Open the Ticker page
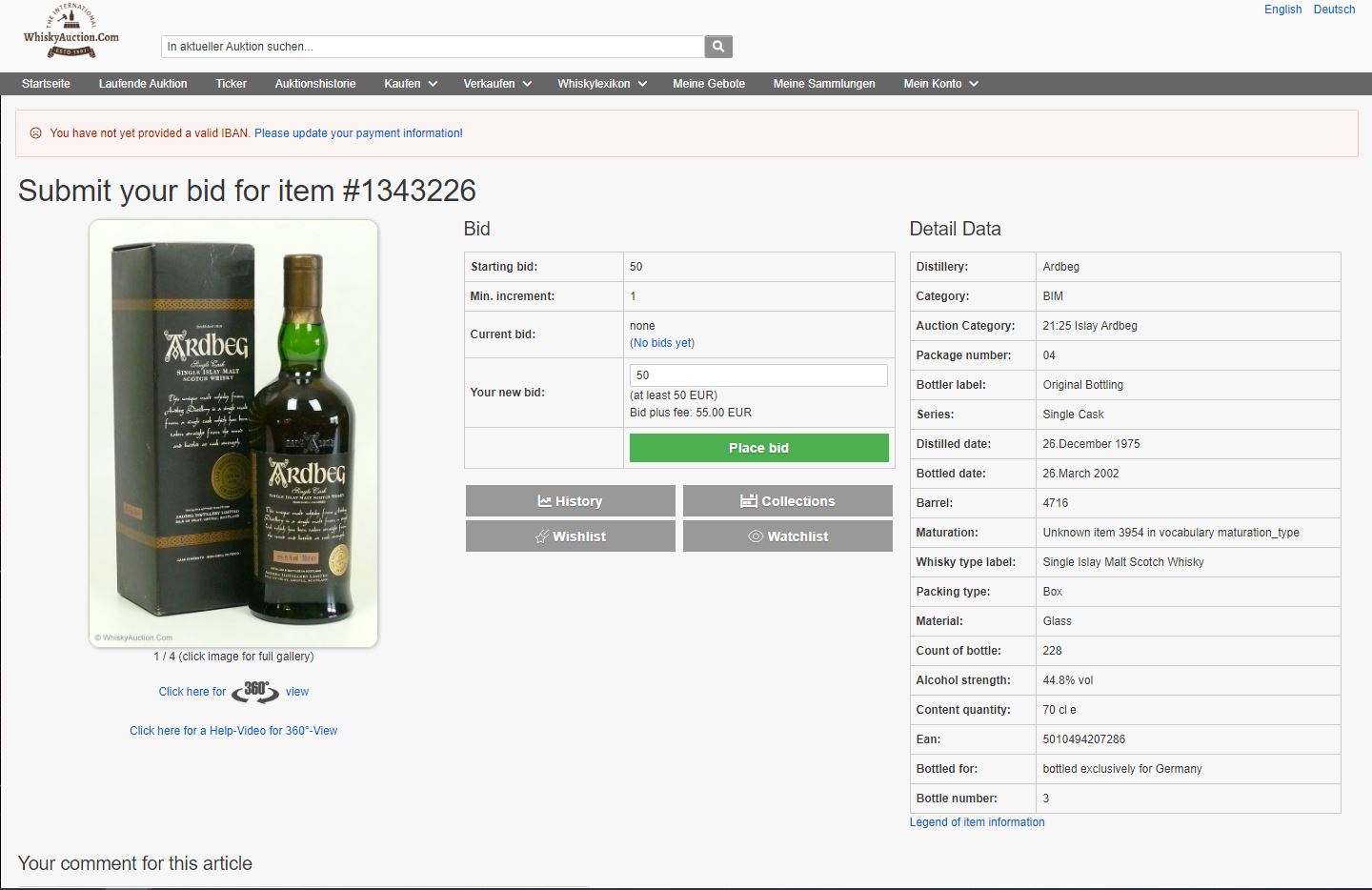The image size is (1372, 890). pos(231,84)
